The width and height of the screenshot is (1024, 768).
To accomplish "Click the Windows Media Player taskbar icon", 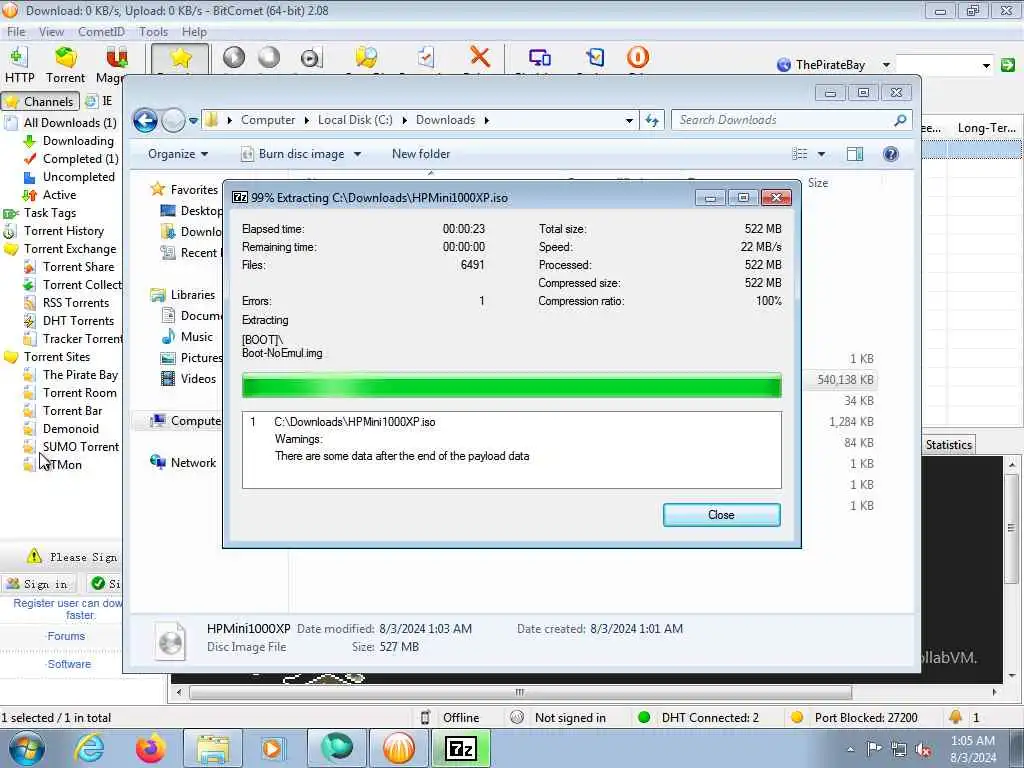I will [273, 748].
